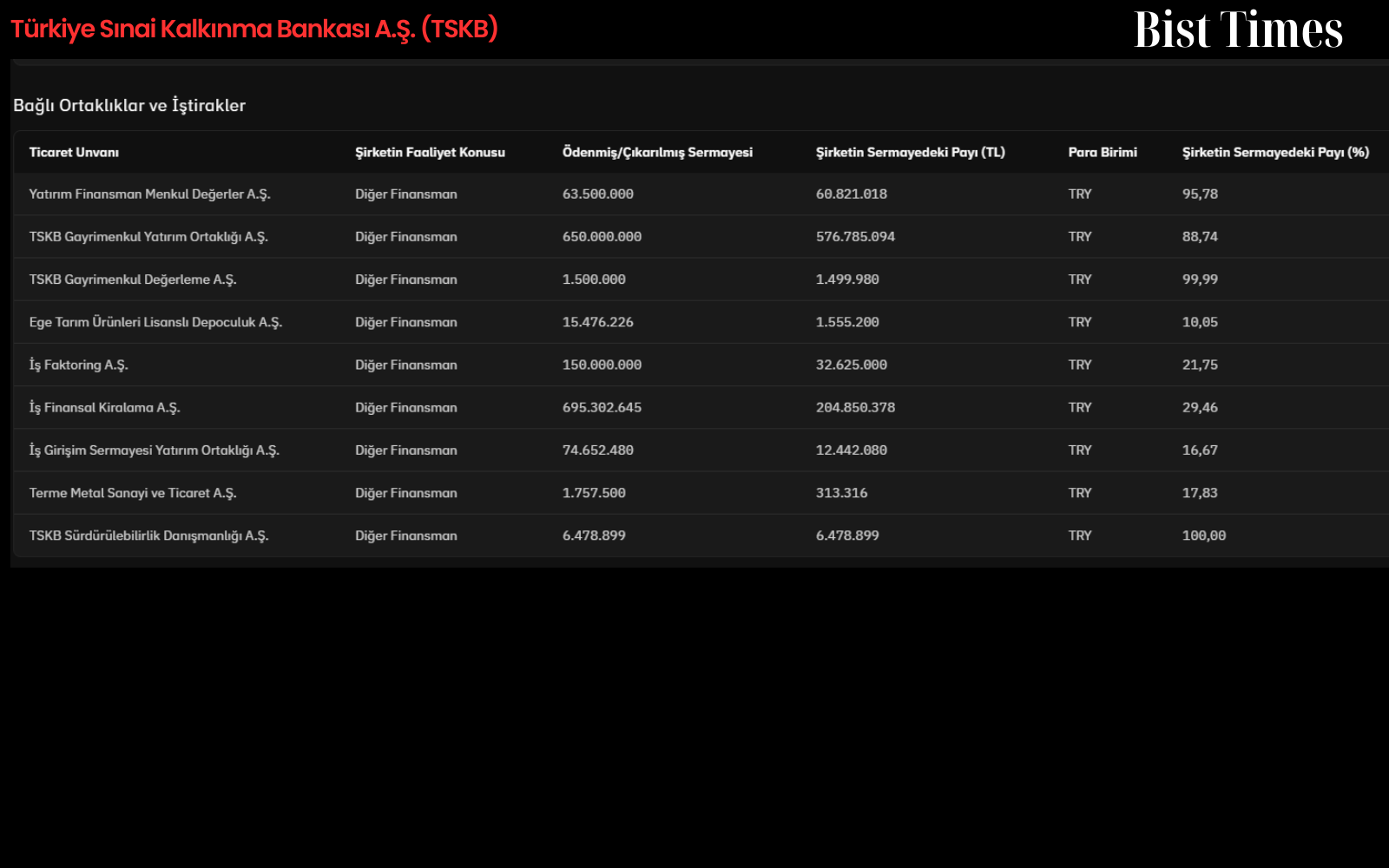
Task: Click the 650.000.000 capital value
Action: (x=602, y=237)
